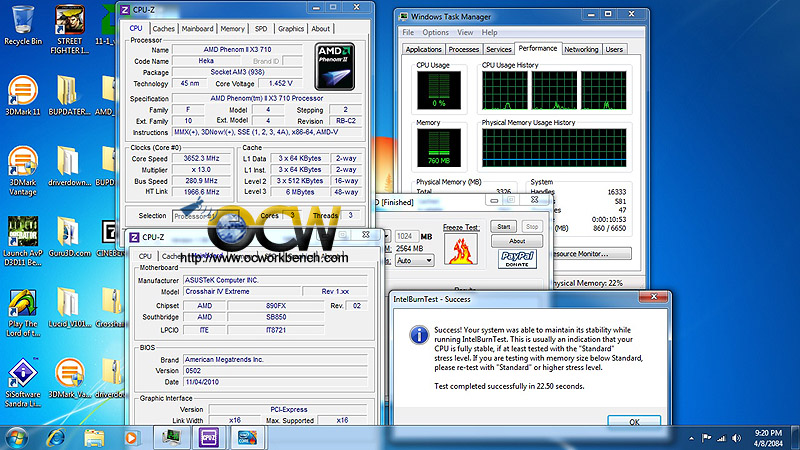Select the Performance tab in Task Manager
The width and height of the screenshot is (800, 450).
pyautogui.click(x=538, y=48)
